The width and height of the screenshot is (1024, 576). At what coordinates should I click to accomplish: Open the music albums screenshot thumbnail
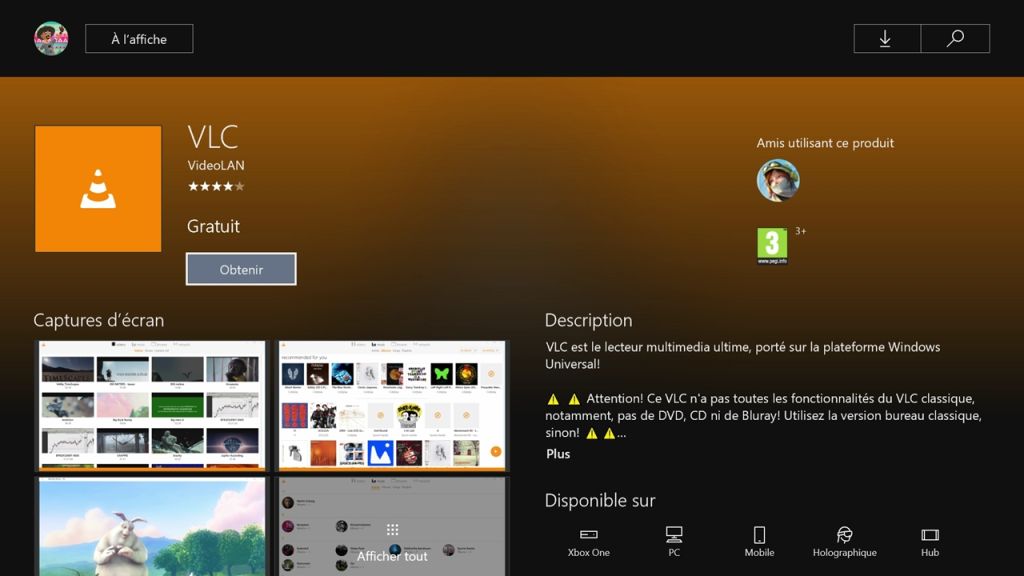coord(392,406)
